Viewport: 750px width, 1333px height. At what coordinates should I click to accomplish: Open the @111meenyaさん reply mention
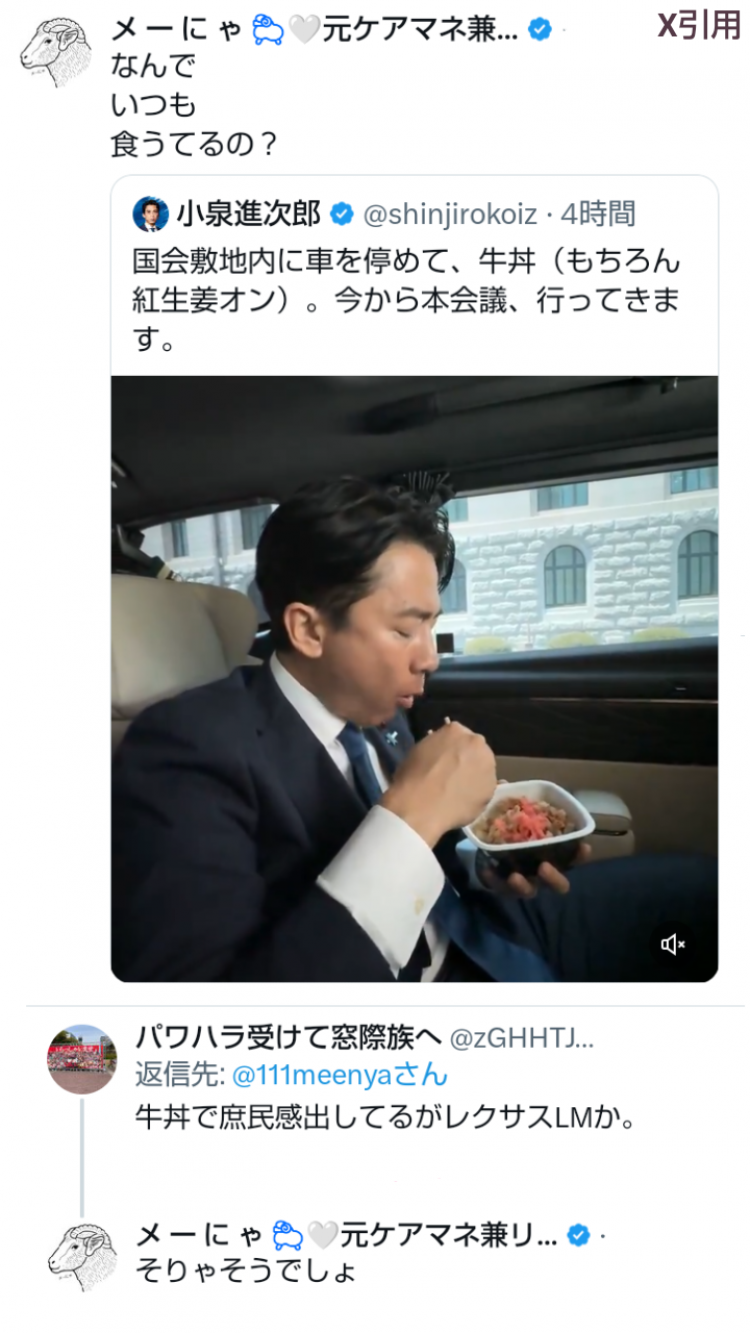[340, 1075]
